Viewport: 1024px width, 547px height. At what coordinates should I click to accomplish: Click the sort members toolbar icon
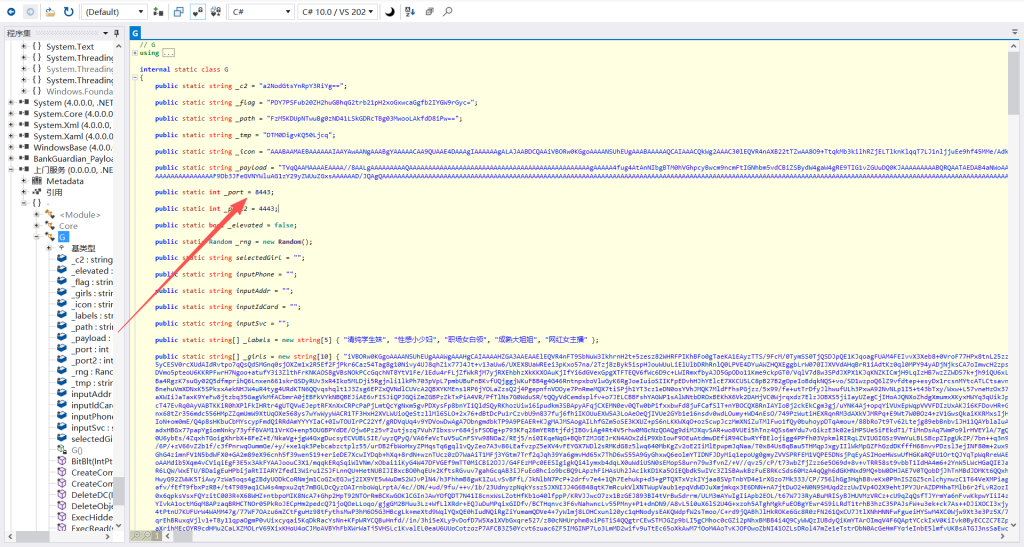click(409, 12)
